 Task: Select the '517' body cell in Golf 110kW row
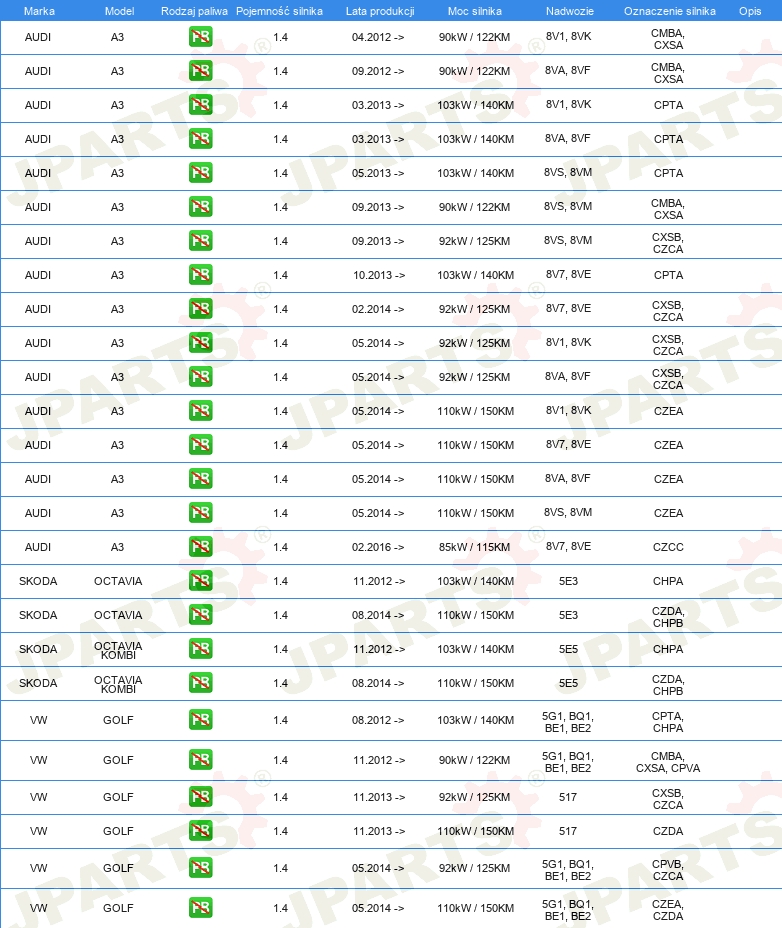[x=568, y=832]
